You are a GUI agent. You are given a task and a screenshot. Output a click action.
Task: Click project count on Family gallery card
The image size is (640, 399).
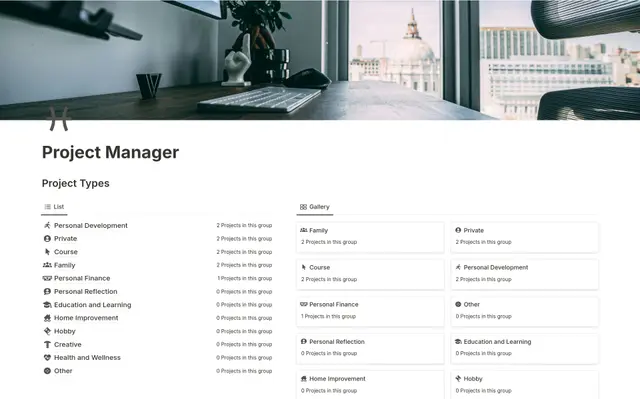pos(329,242)
